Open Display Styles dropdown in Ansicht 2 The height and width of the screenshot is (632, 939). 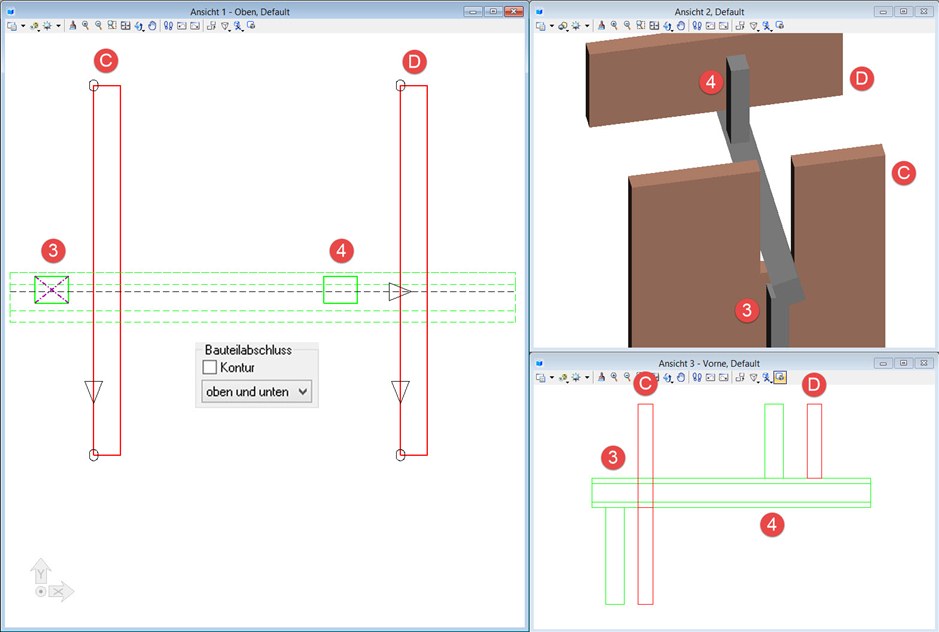(x=564, y=26)
